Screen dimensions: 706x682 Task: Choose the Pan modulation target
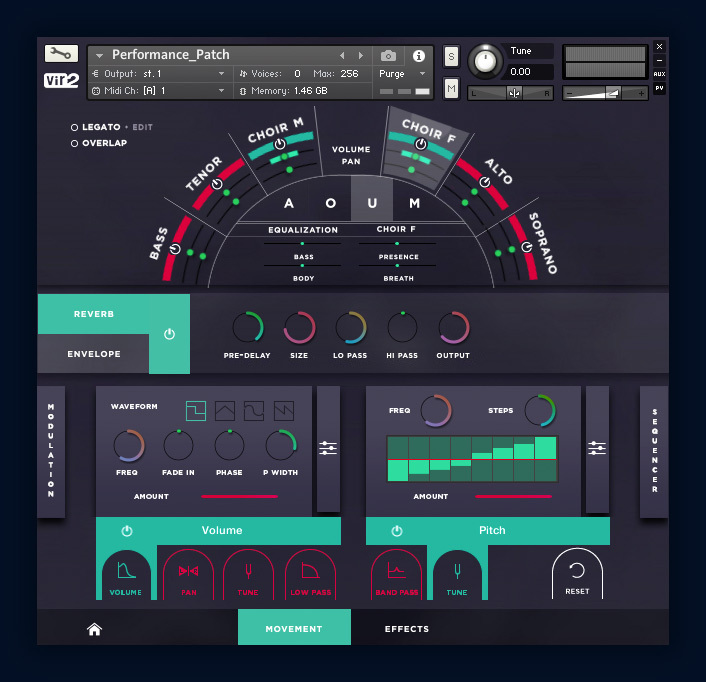(188, 578)
